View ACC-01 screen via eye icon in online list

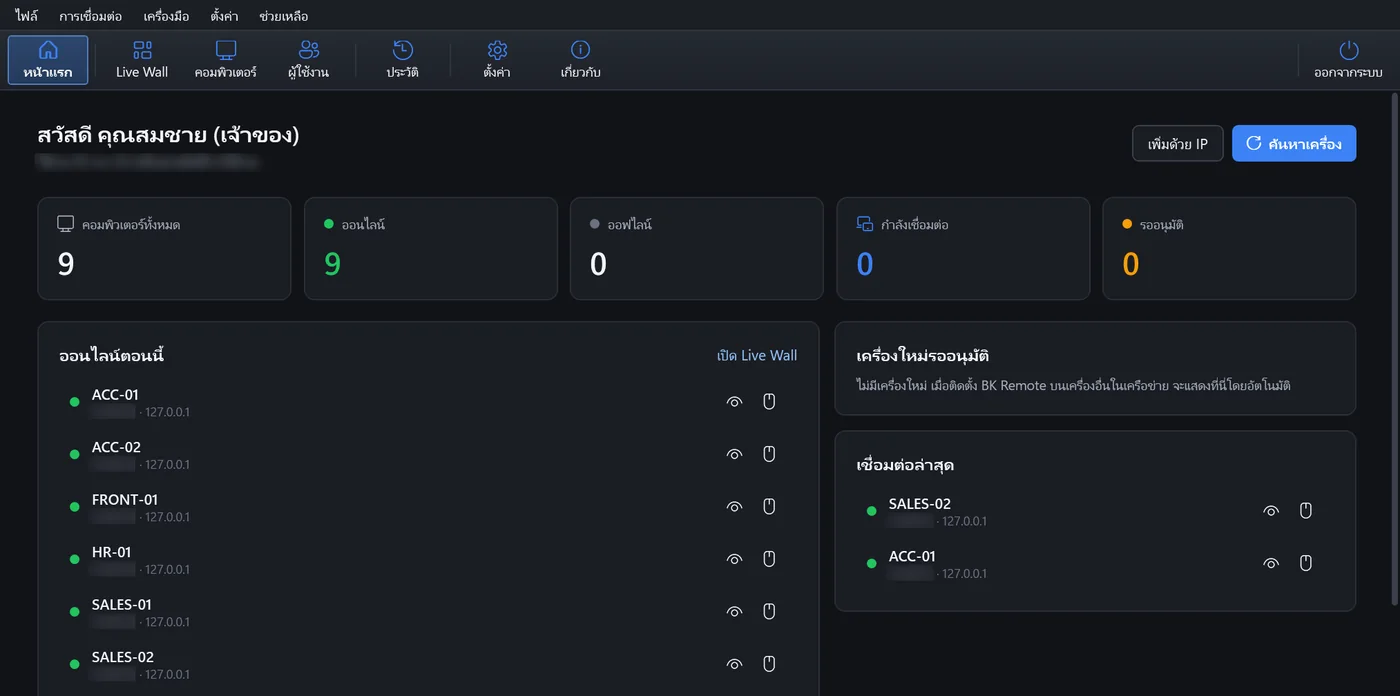735,402
